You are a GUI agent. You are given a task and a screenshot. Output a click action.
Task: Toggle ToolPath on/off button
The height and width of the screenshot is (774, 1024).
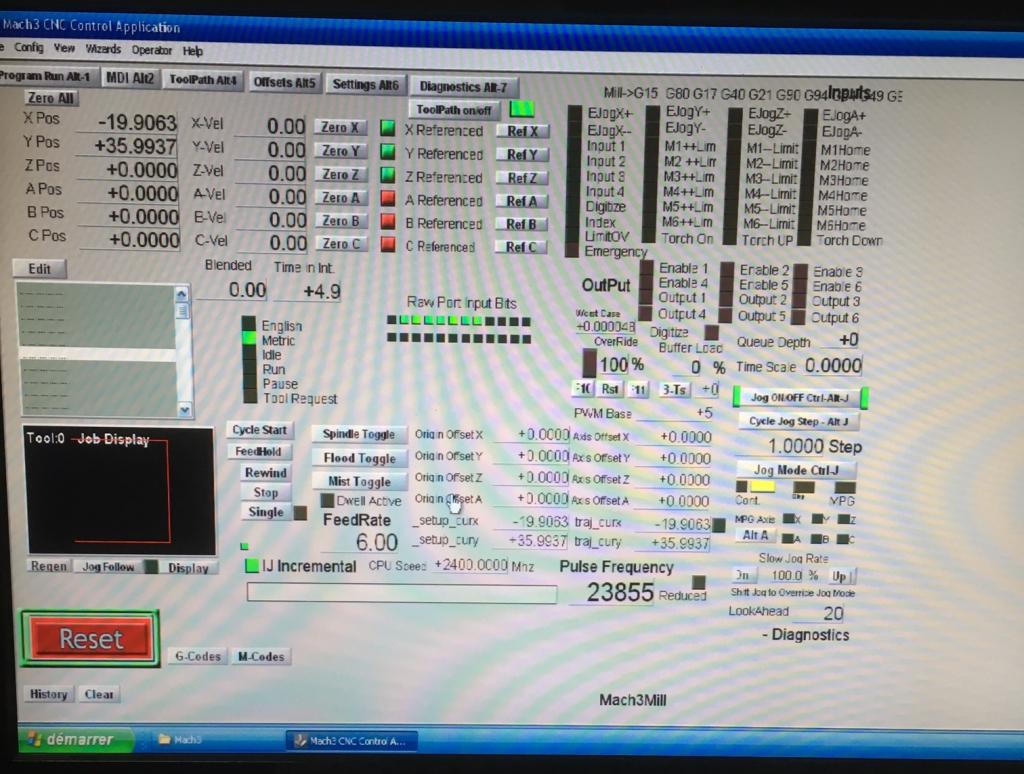tap(454, 110)
